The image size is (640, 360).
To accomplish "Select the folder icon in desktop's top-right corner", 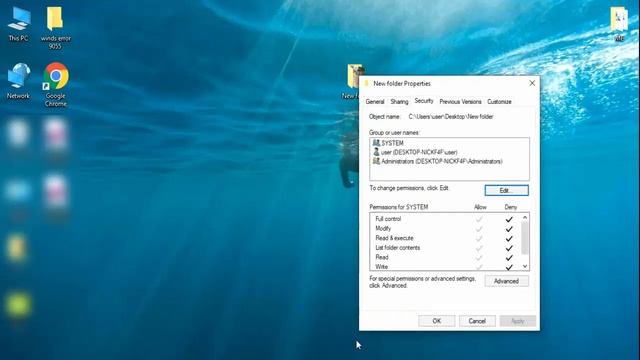I will (x=619, y=19).
